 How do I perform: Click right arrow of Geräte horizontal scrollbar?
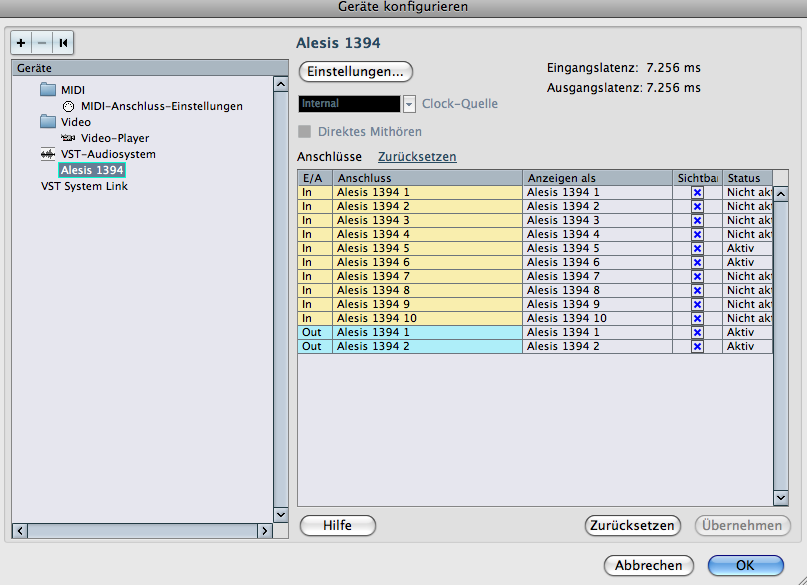point(265,530)
